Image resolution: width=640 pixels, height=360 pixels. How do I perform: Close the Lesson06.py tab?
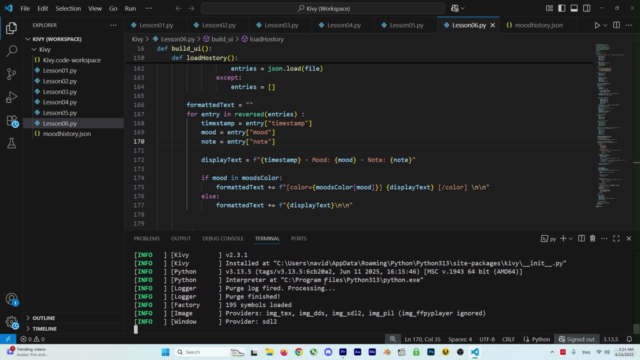click(493, 25)
